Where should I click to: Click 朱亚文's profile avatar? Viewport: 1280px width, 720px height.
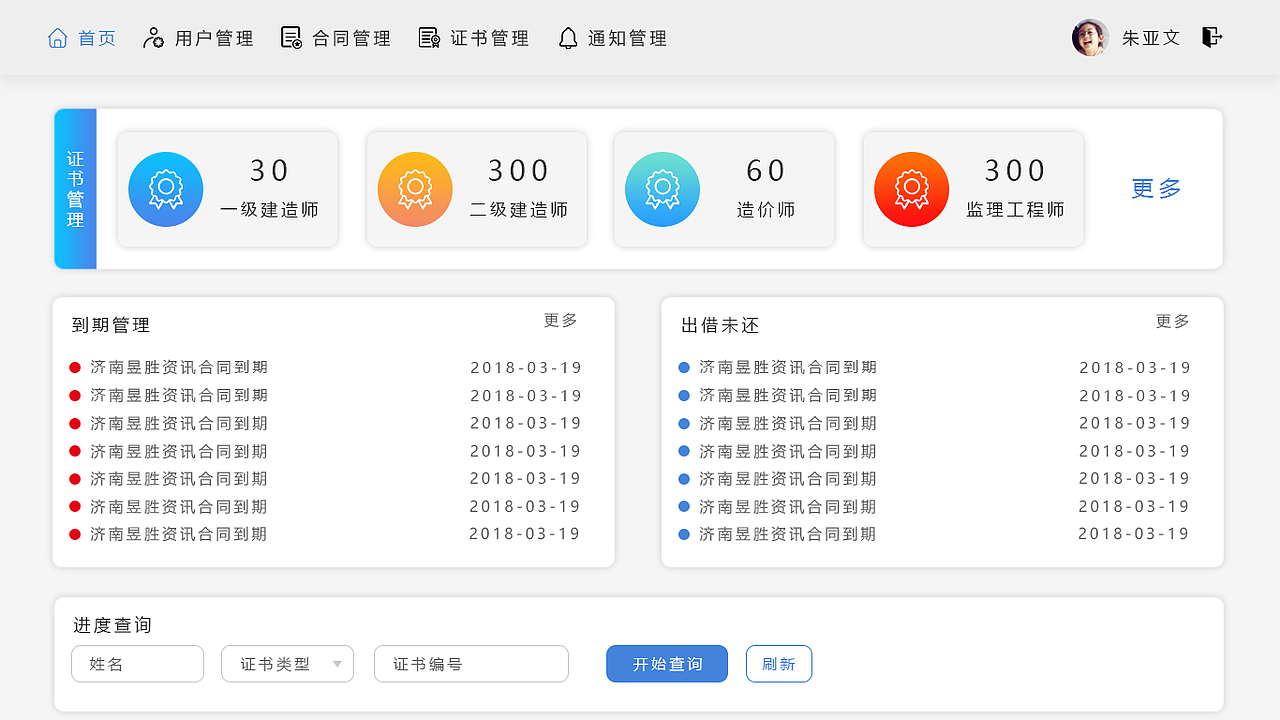pos(1089,37)
